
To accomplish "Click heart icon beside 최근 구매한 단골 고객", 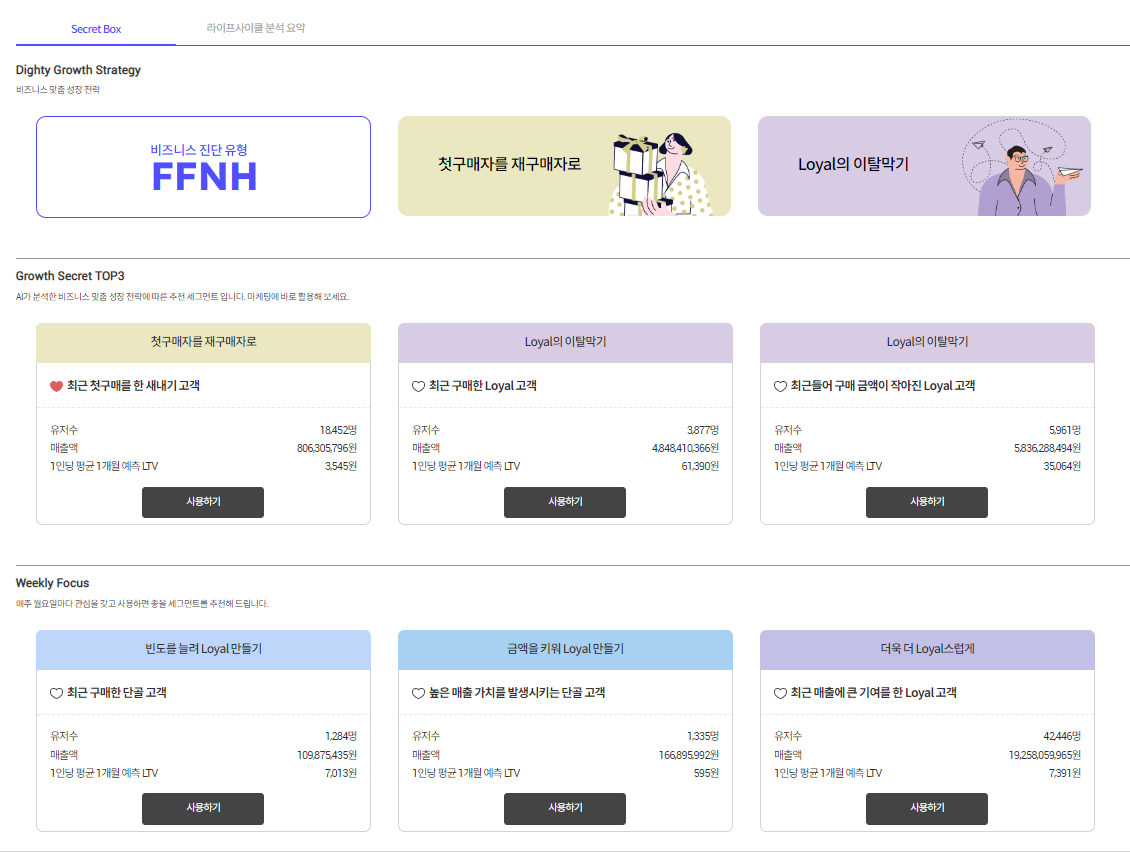I will 56,693.
